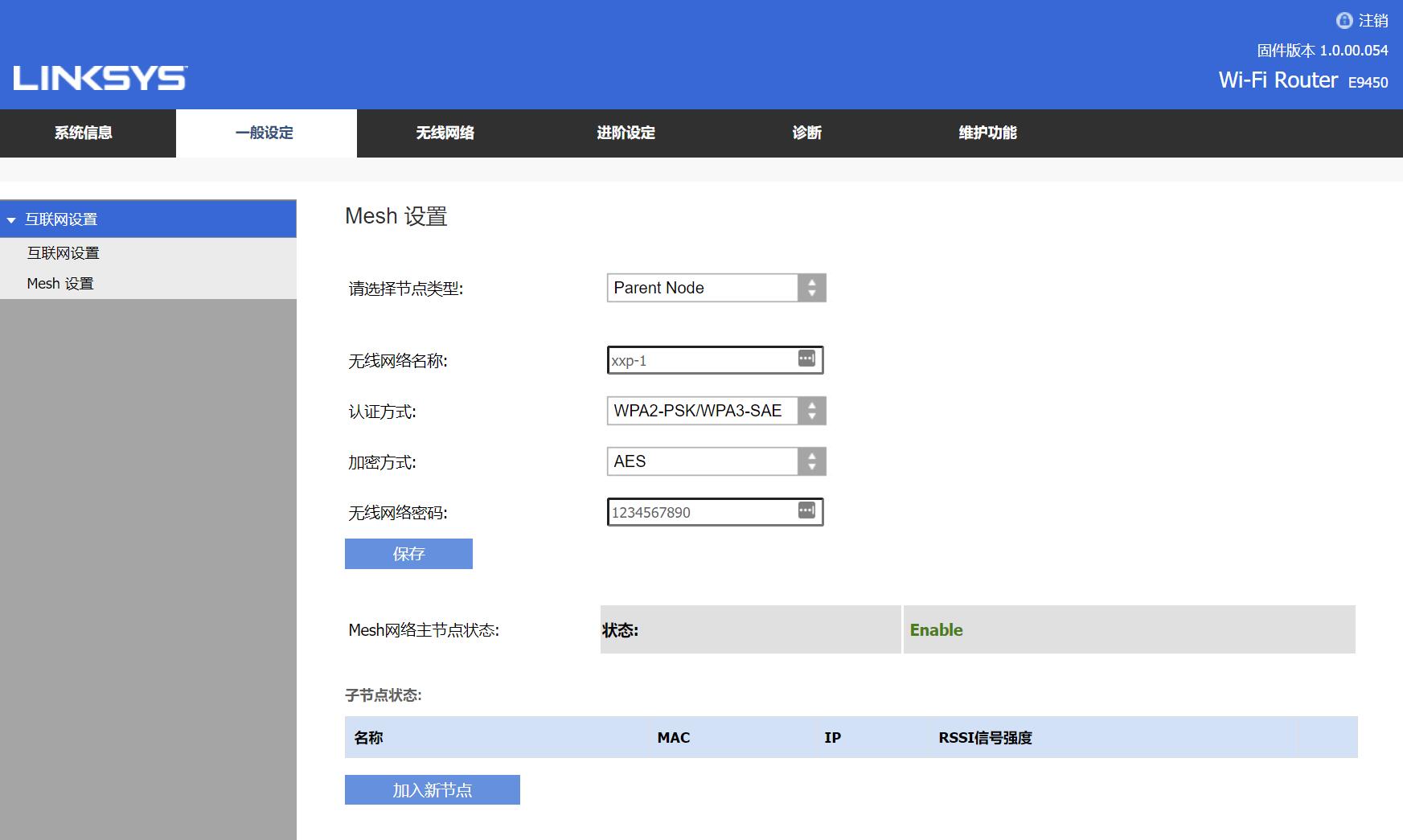The image size is (1403, 840).
Task: Click the 保存 button
Action: point(408,553)
